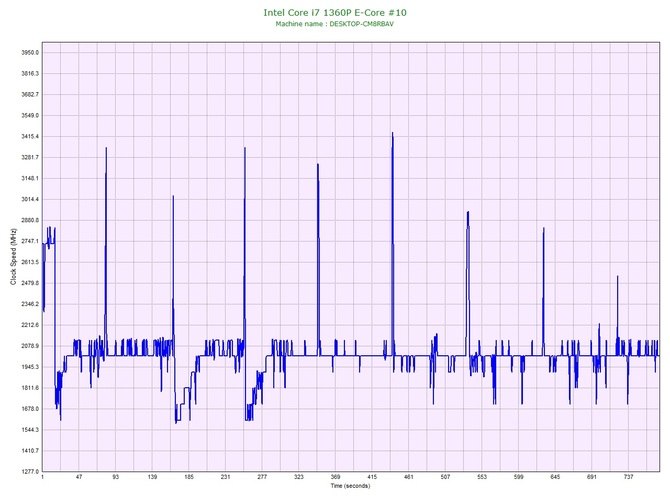Click the y-axis value 2479.8

click(30, 283)
